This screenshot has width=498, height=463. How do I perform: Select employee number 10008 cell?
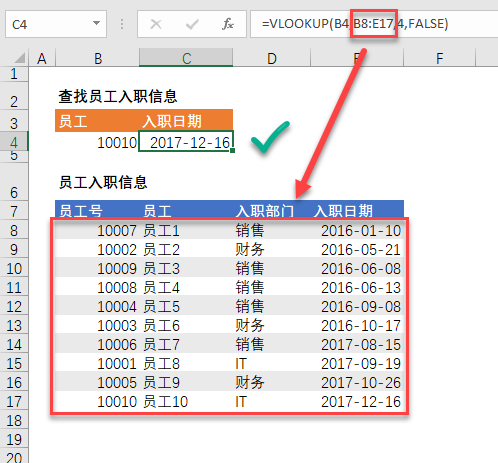pos(97,287)
